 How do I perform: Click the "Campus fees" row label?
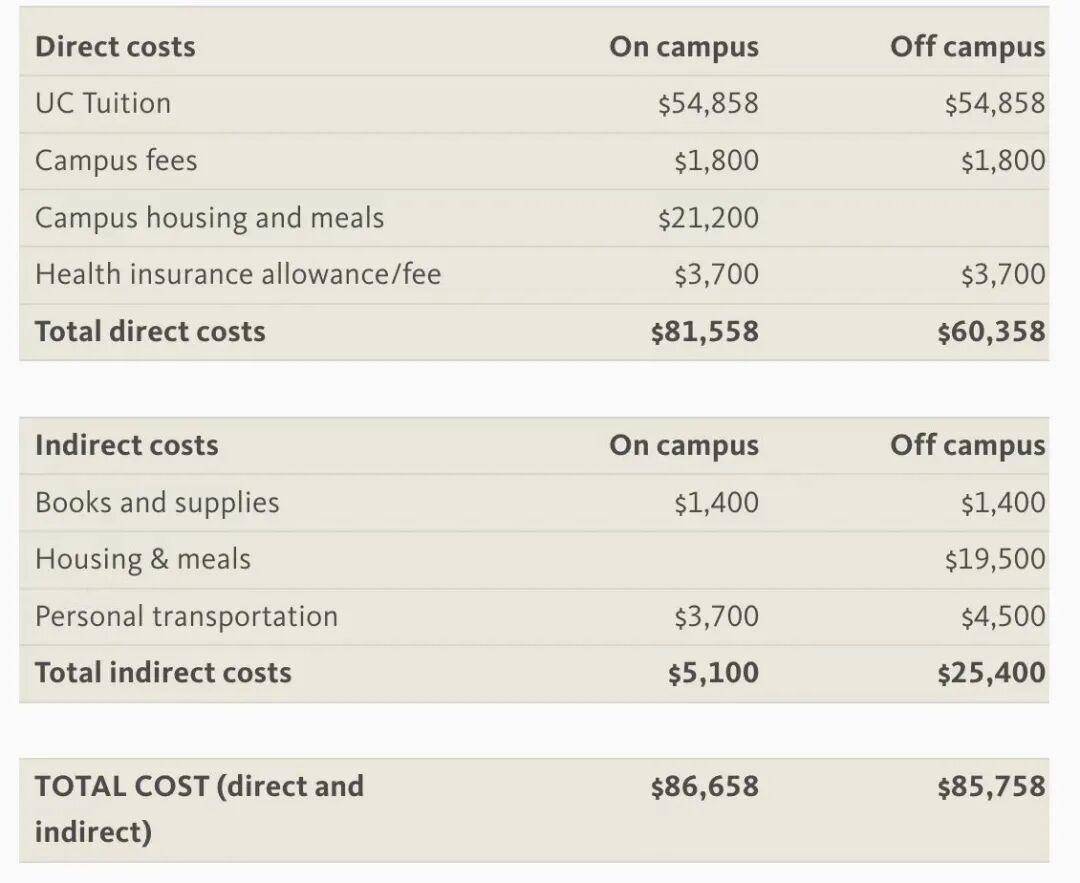coord(116,161)
